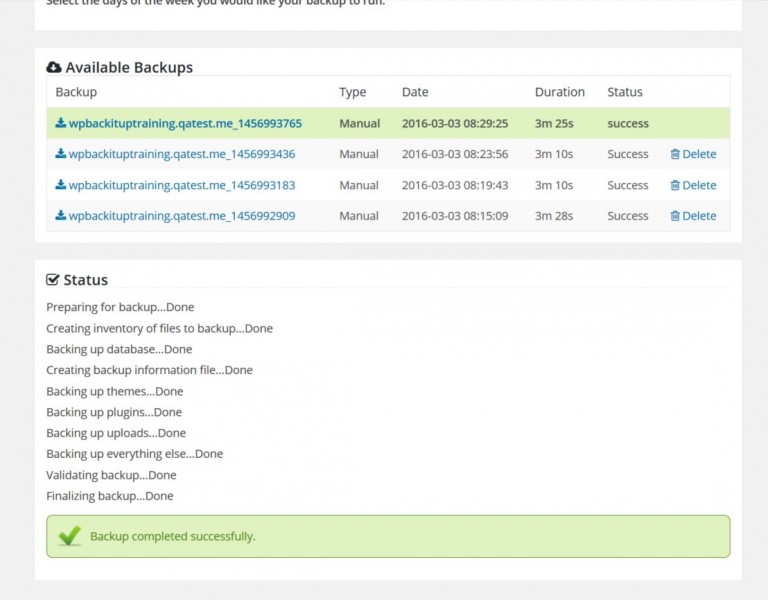Open backup link wpbackituptraining.qatest.me_1456993183
This screenshot has width=768, height=600.
[x=182, y=185]
